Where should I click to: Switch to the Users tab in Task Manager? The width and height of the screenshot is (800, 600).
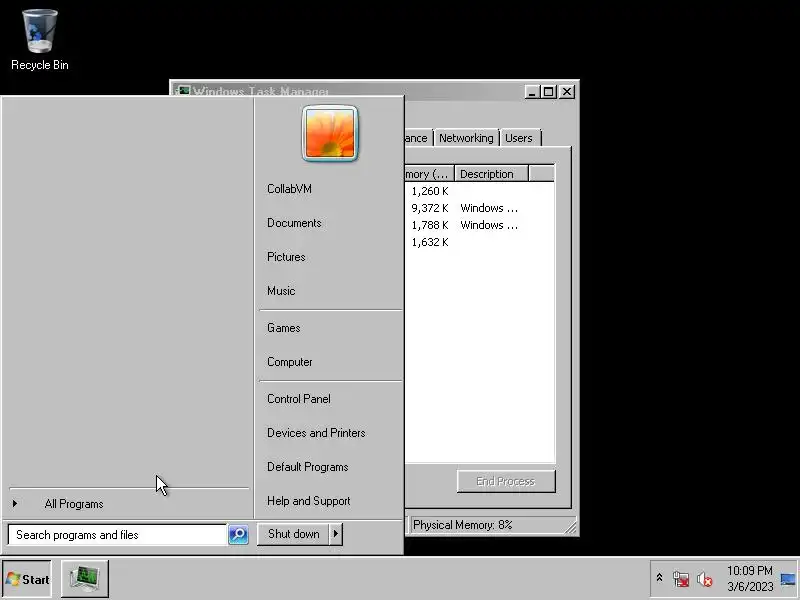[x=518, y=138]
